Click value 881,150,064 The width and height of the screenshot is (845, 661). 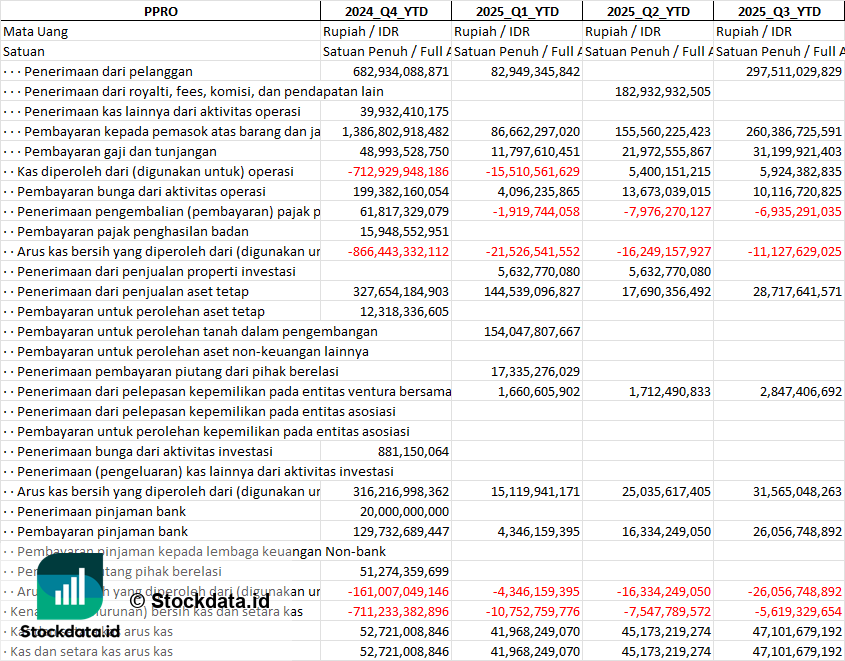(413, 451)
